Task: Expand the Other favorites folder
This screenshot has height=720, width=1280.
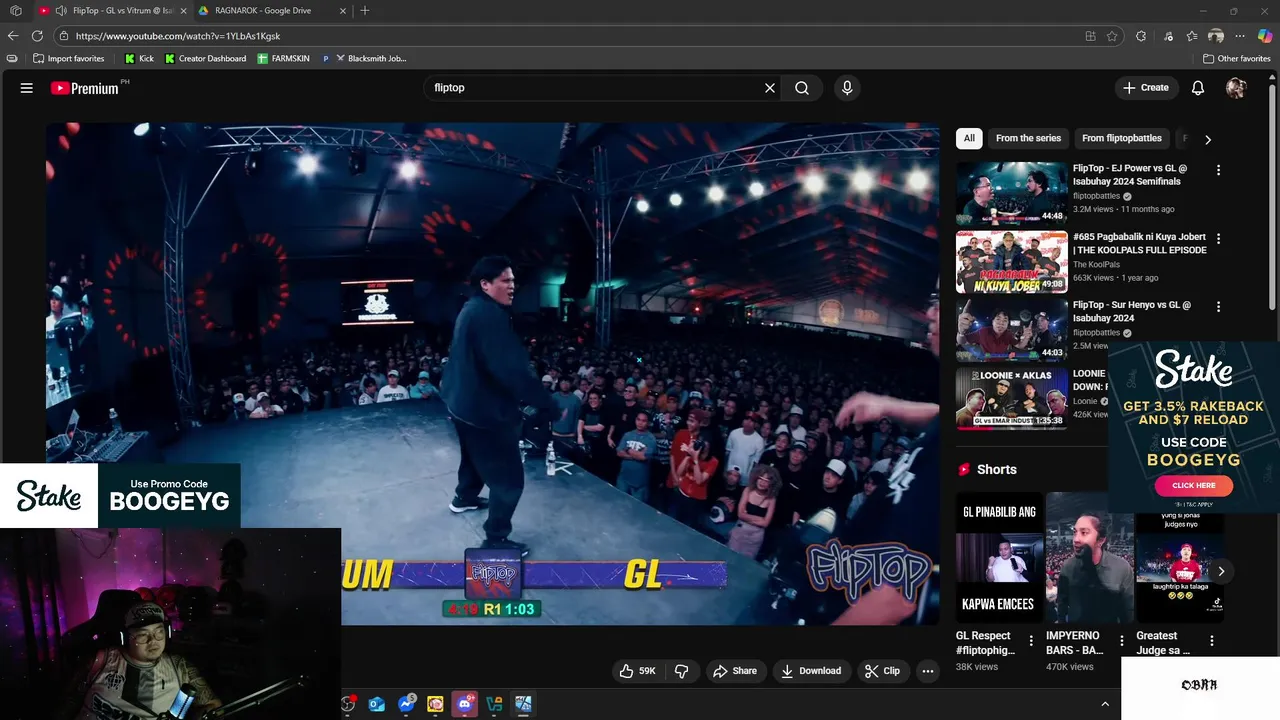Action: coord(1236,58)
